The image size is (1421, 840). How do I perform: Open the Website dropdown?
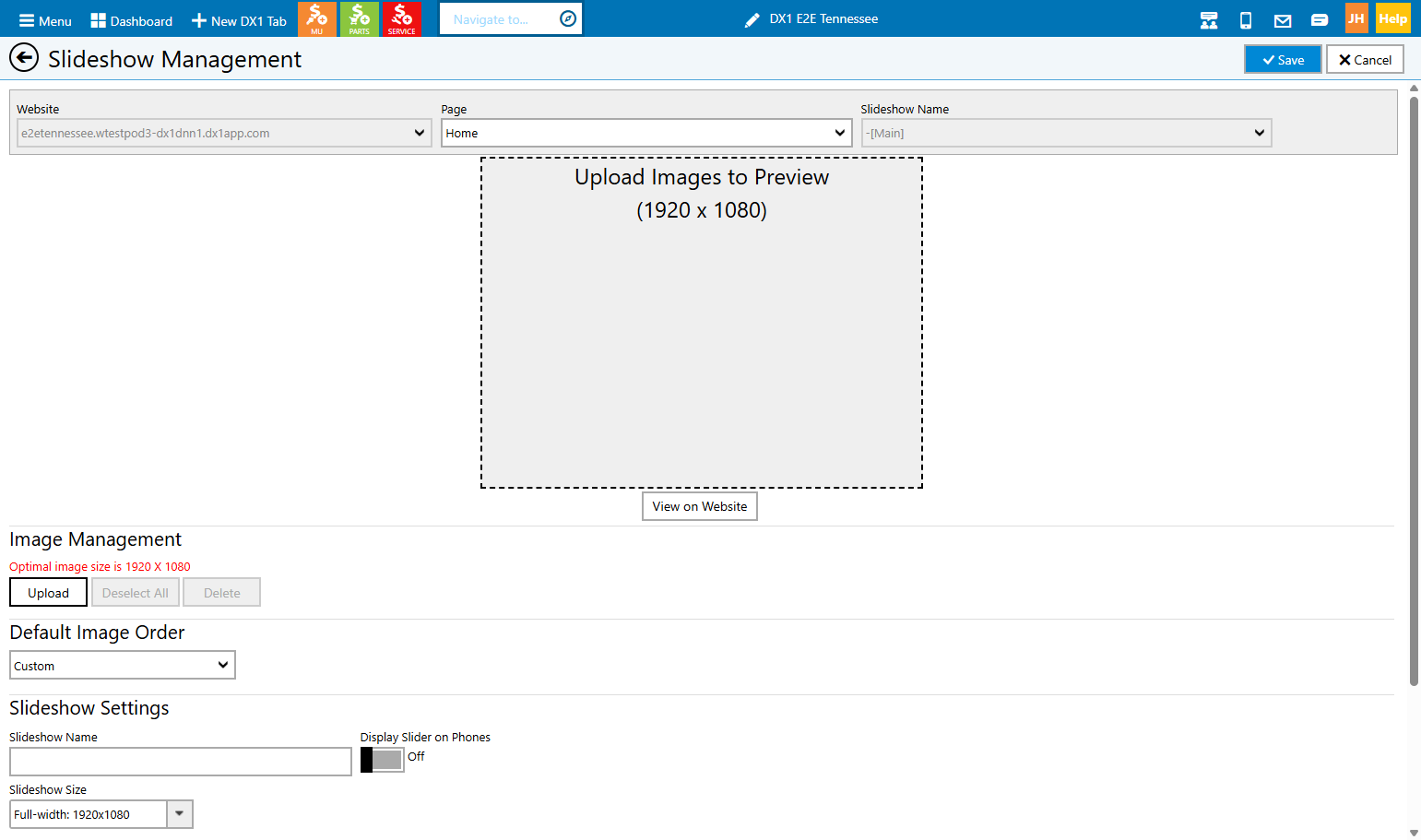coord(224,133)
